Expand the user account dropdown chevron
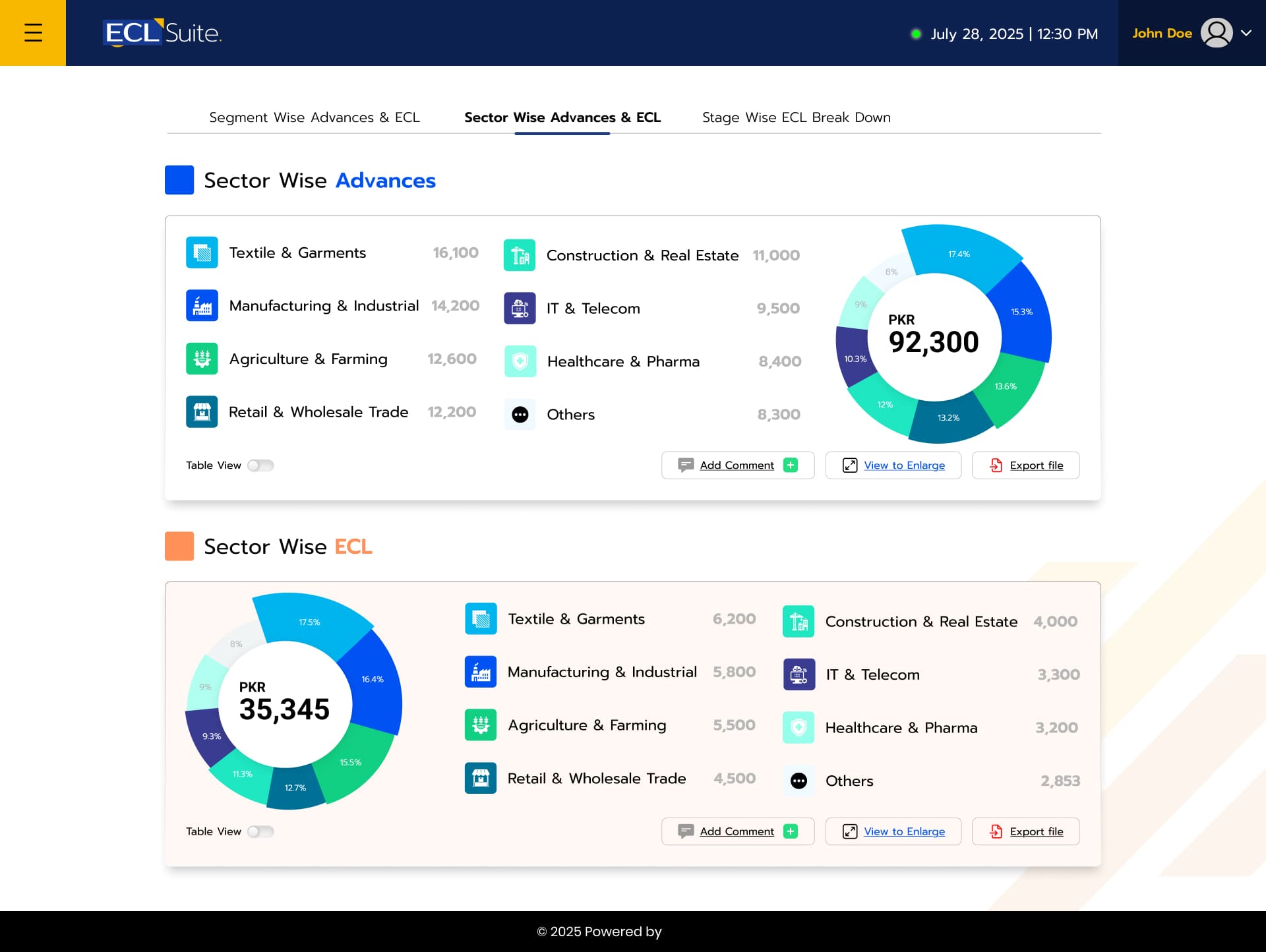This screenshot has width=1266, height=952. [x=1246, y=33]
